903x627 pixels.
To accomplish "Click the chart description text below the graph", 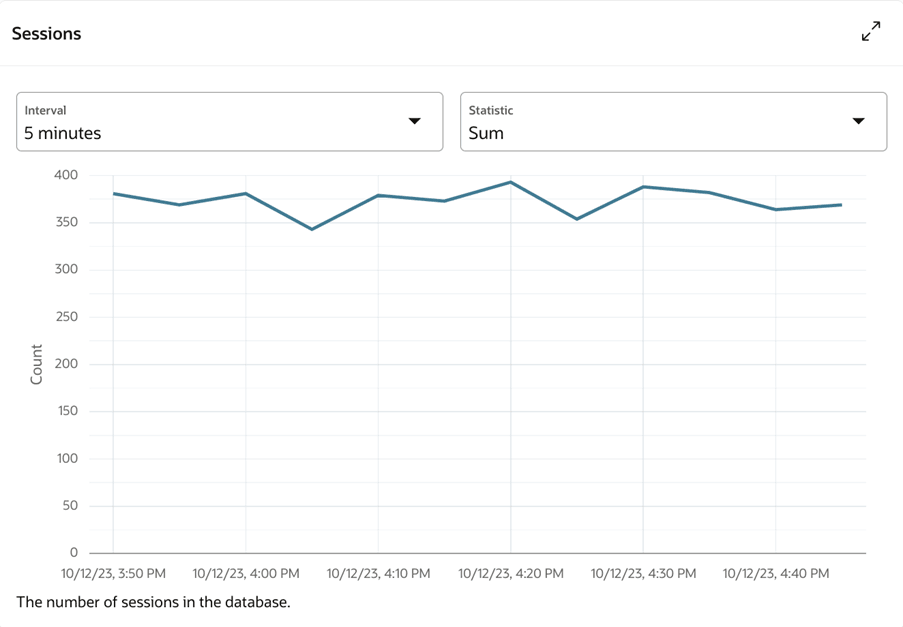I will click(x=153, y=602).
